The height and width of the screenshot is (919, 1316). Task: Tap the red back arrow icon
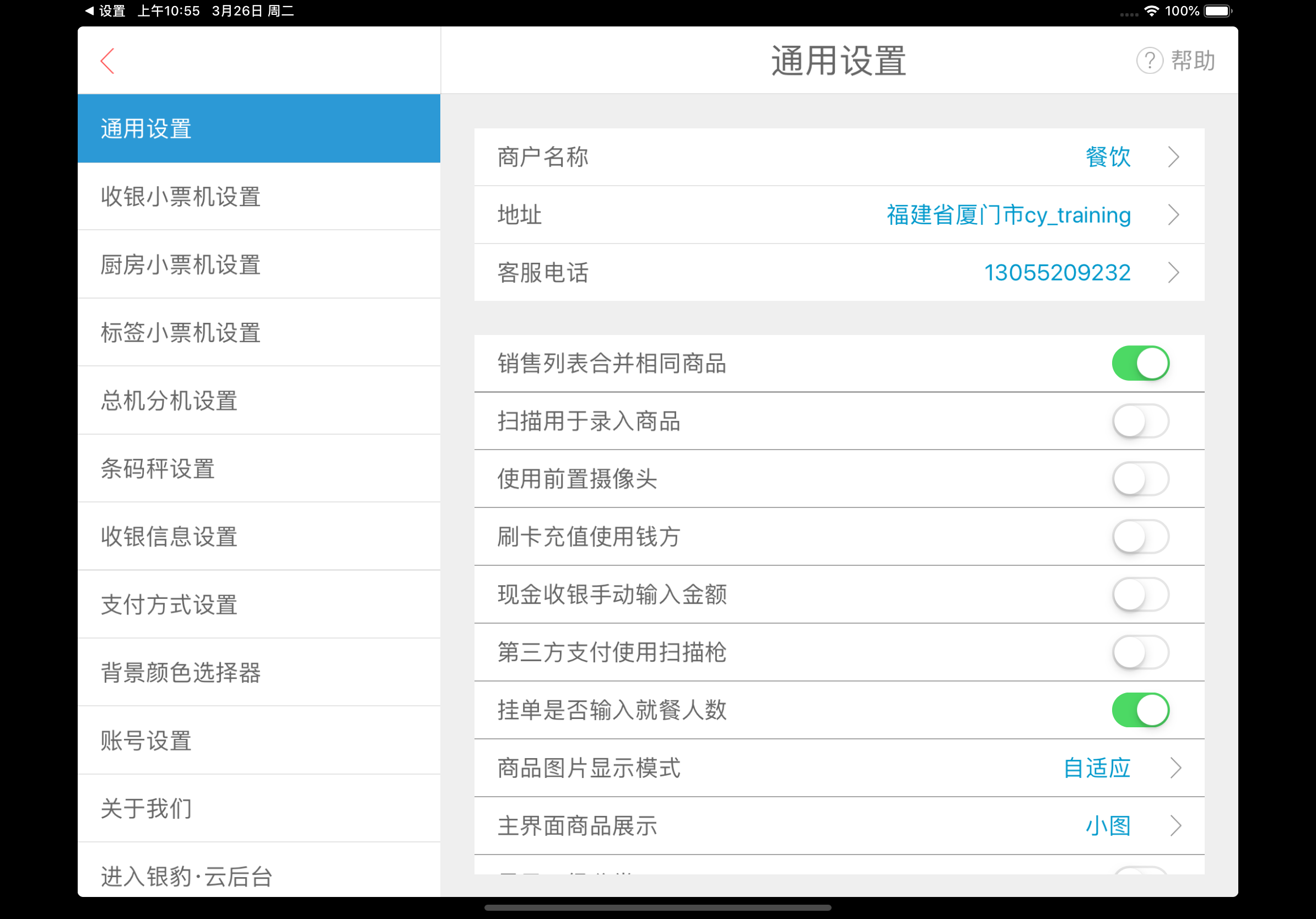pos(108,61)
